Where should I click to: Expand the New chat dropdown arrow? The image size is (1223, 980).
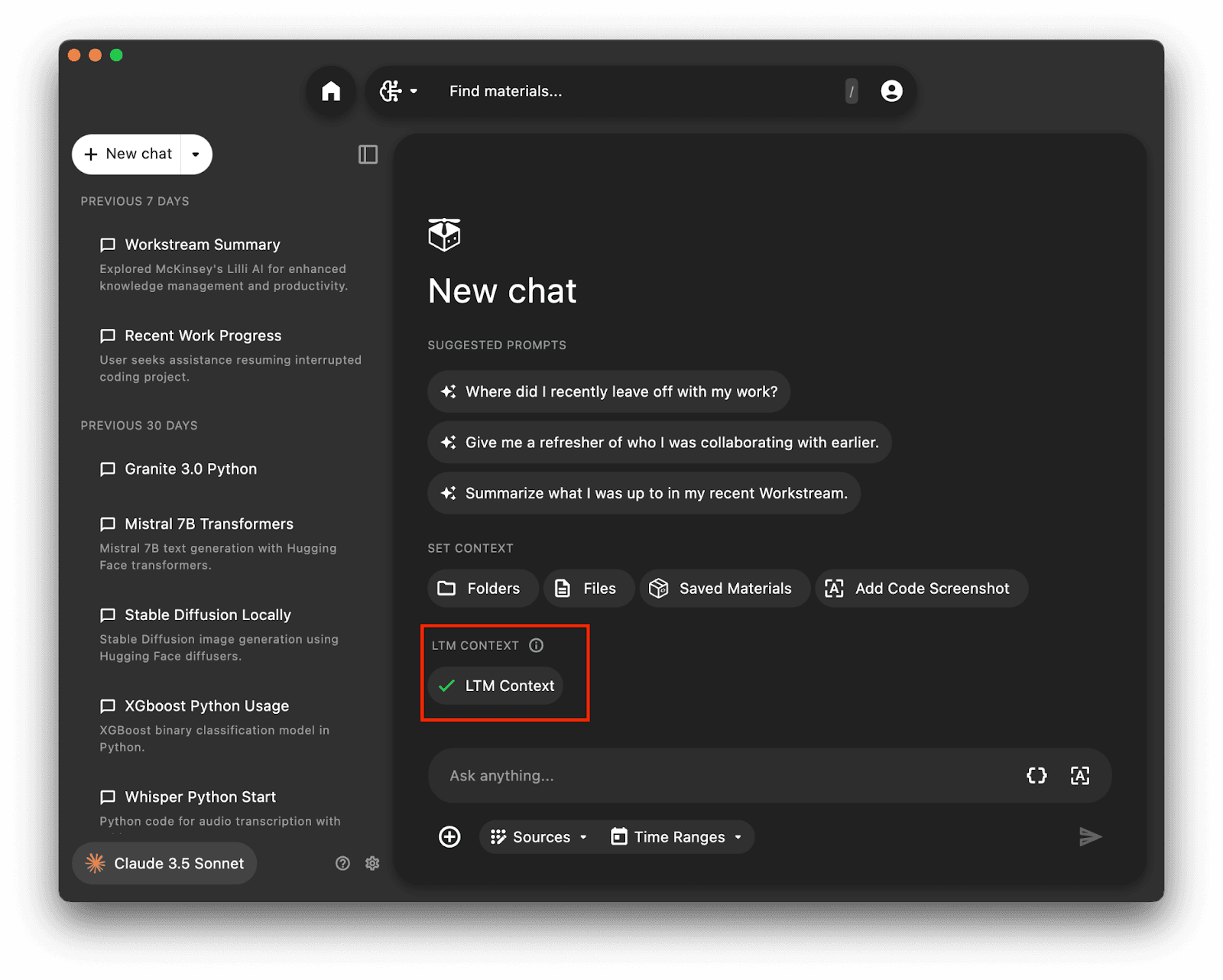(x=196, y=154)
